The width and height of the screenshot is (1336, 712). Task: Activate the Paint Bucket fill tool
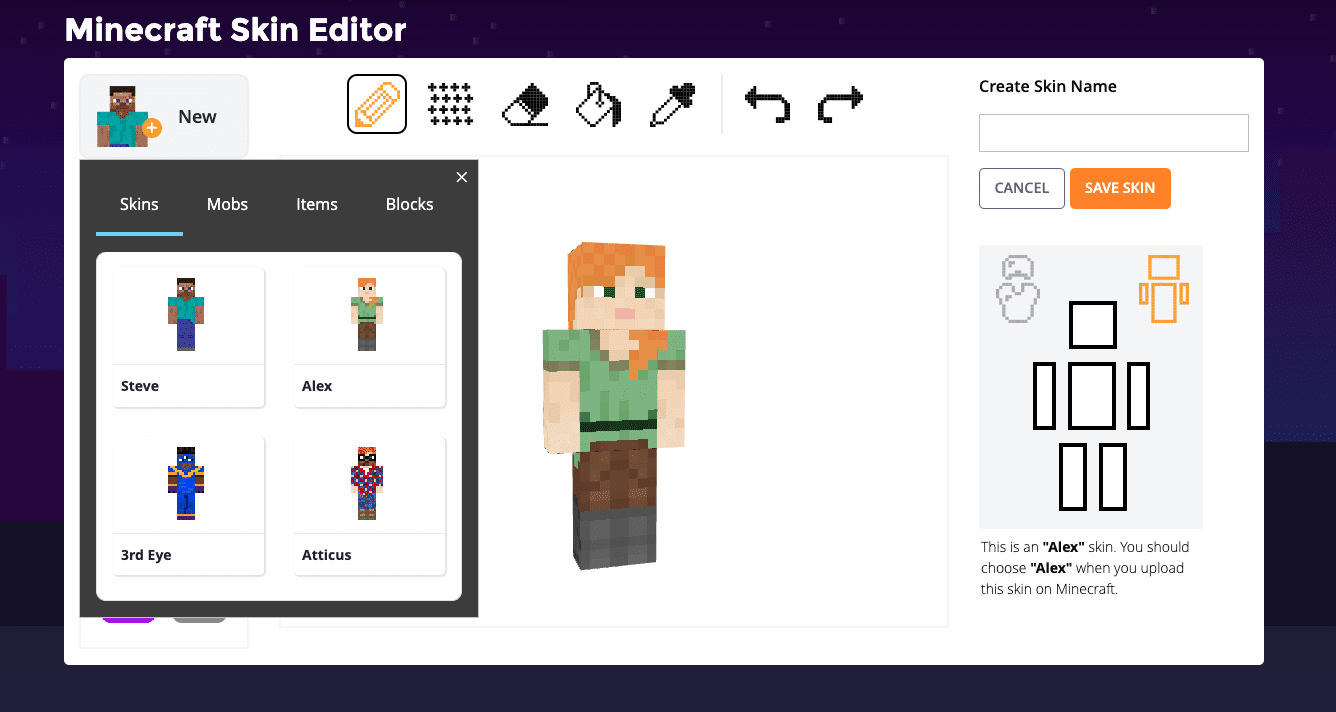[x=598, y=104]
